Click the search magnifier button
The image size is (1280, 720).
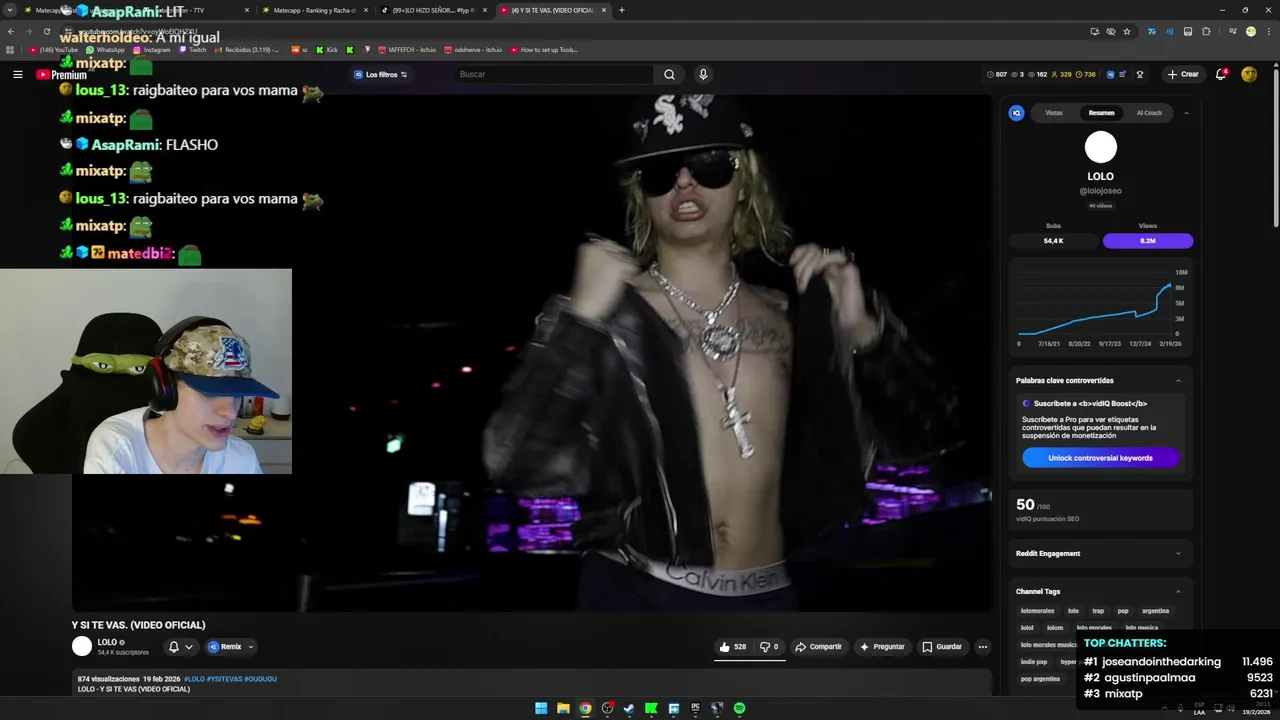click(x=669, y=74)
